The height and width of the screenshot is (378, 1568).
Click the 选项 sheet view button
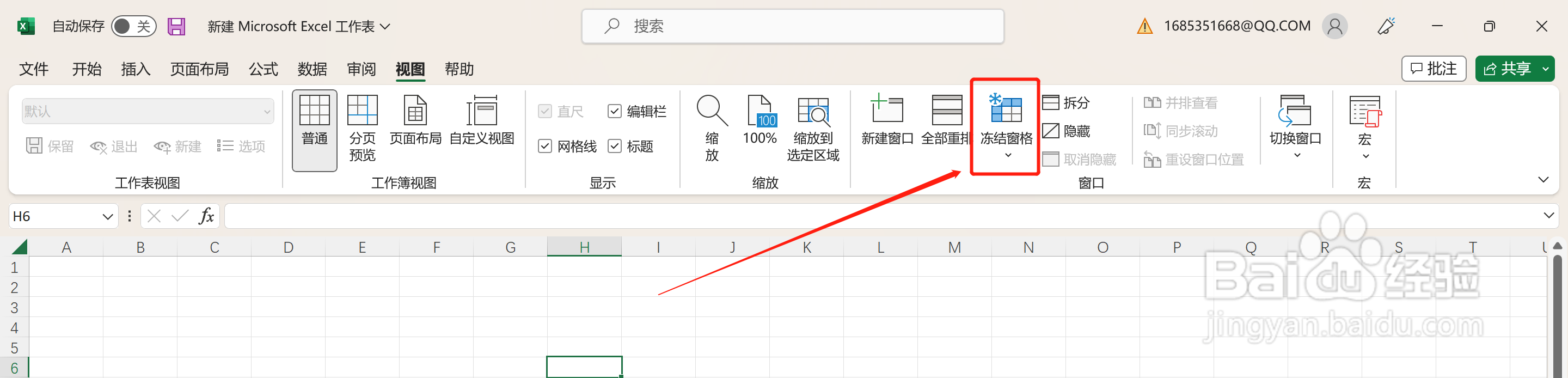pyautogui.click(x=241, y=146)
